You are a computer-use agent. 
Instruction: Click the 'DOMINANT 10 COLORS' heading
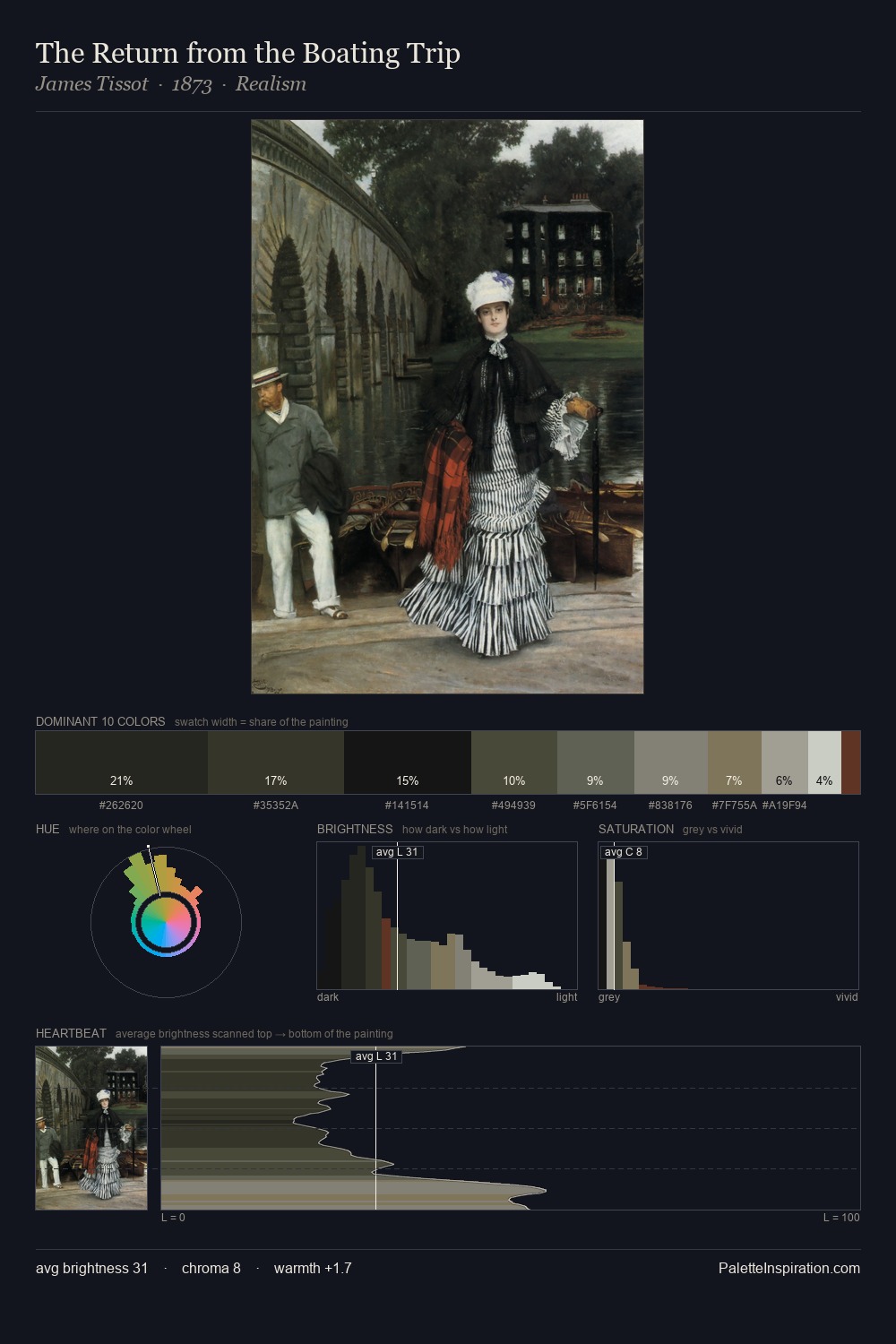(100, 721)
